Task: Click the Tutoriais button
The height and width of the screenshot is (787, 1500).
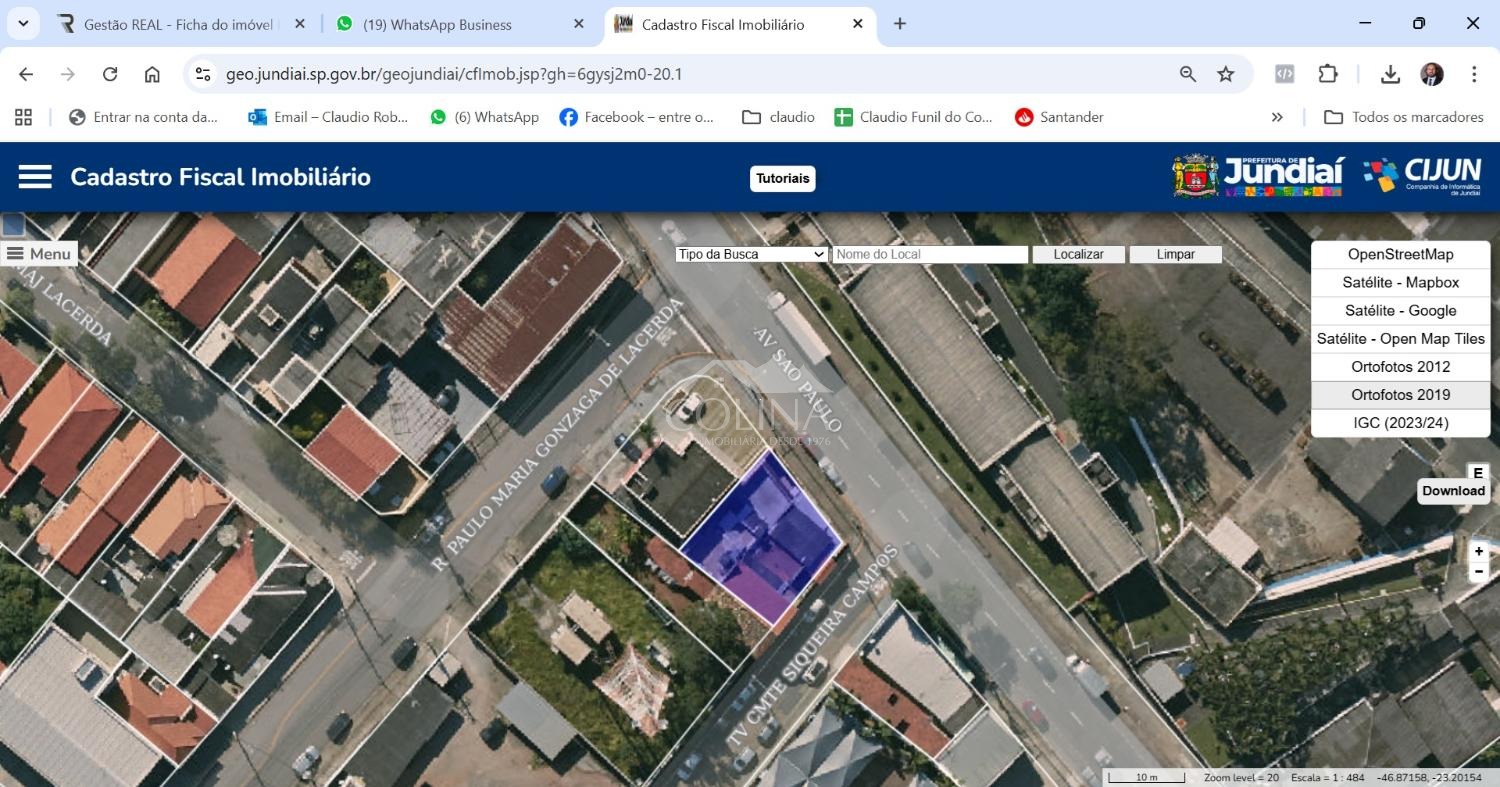Action: (782, 178)
